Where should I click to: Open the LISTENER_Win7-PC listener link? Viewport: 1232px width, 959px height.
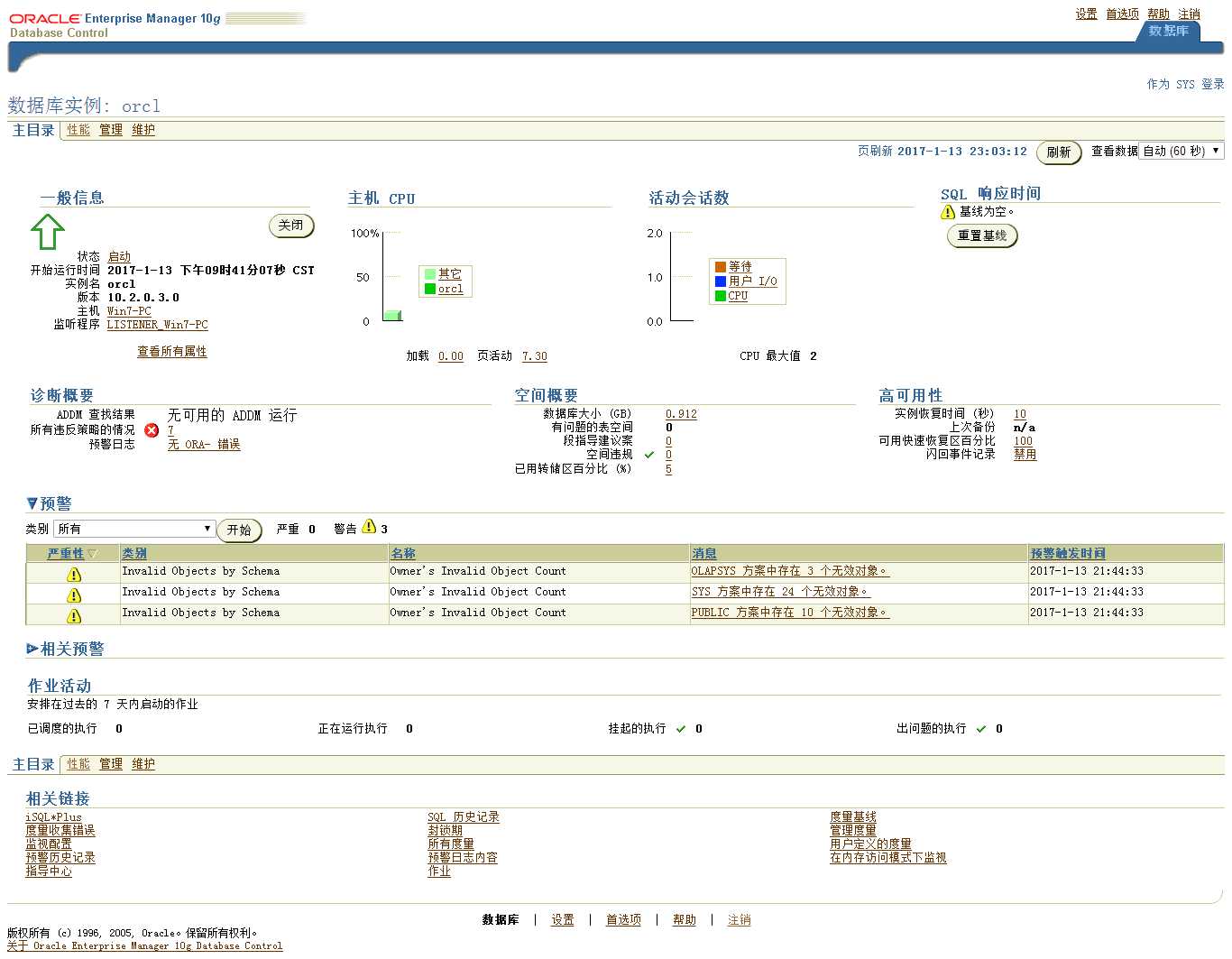pyautogui.click(x=157, y=325)
